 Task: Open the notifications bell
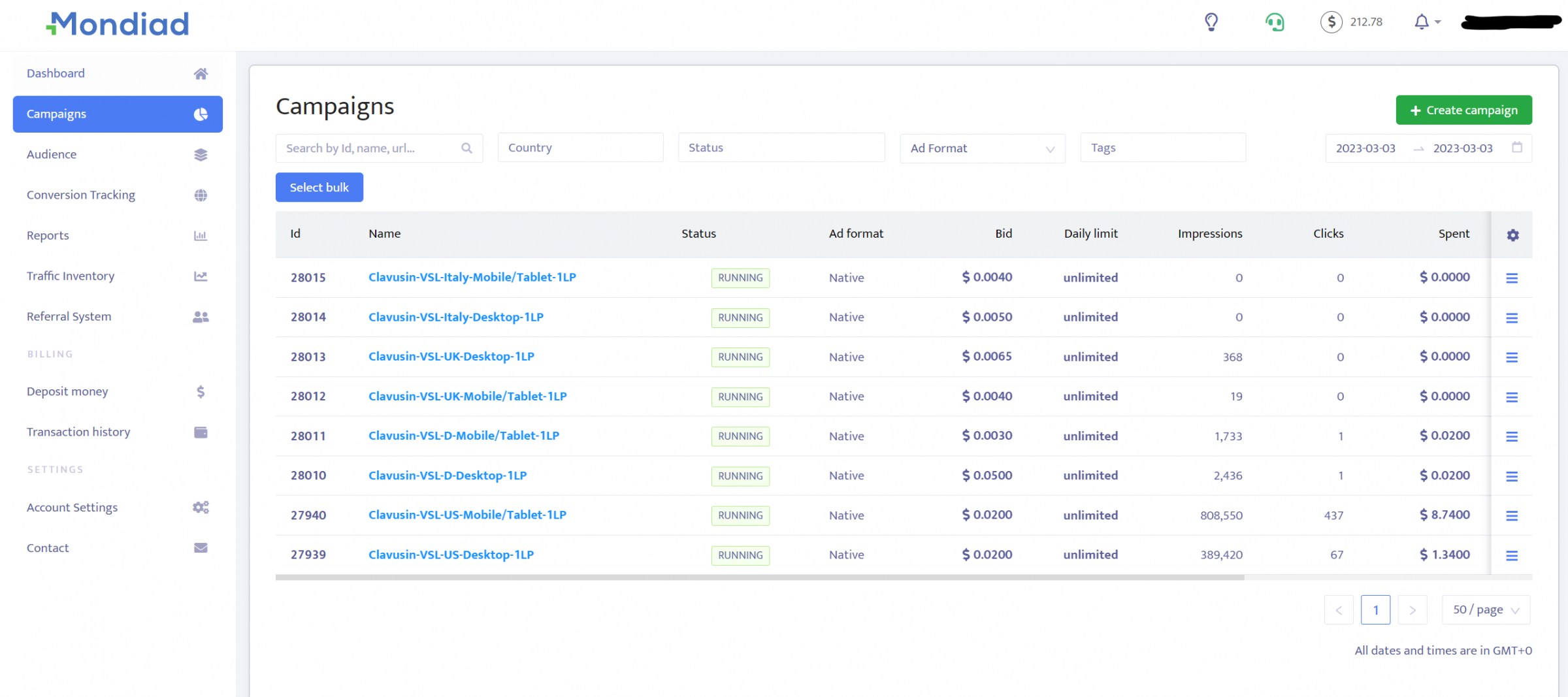tap(1422, 22)
